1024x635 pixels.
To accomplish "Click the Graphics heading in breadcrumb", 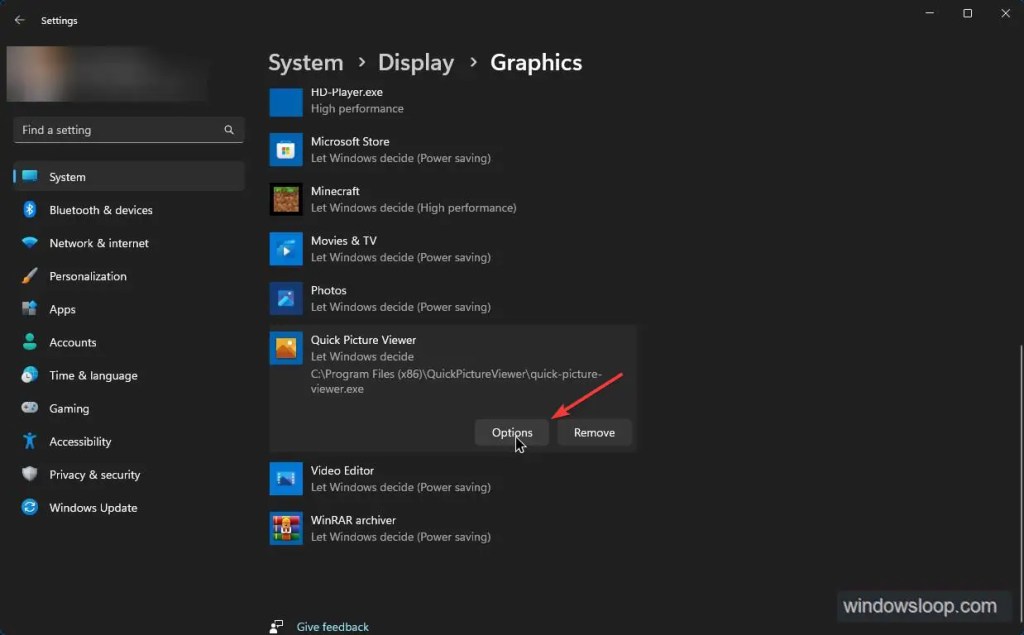I will click(536, 63).
